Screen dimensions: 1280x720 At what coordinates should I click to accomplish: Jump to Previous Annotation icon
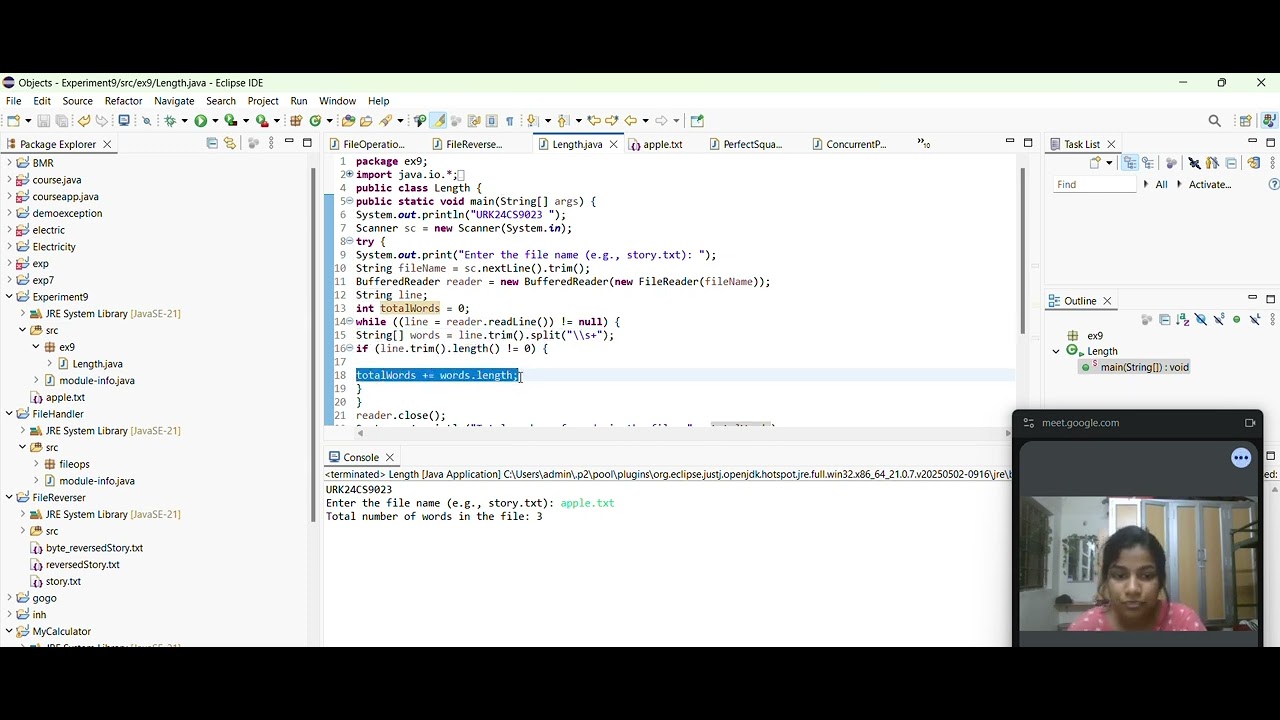coord(562,121)
